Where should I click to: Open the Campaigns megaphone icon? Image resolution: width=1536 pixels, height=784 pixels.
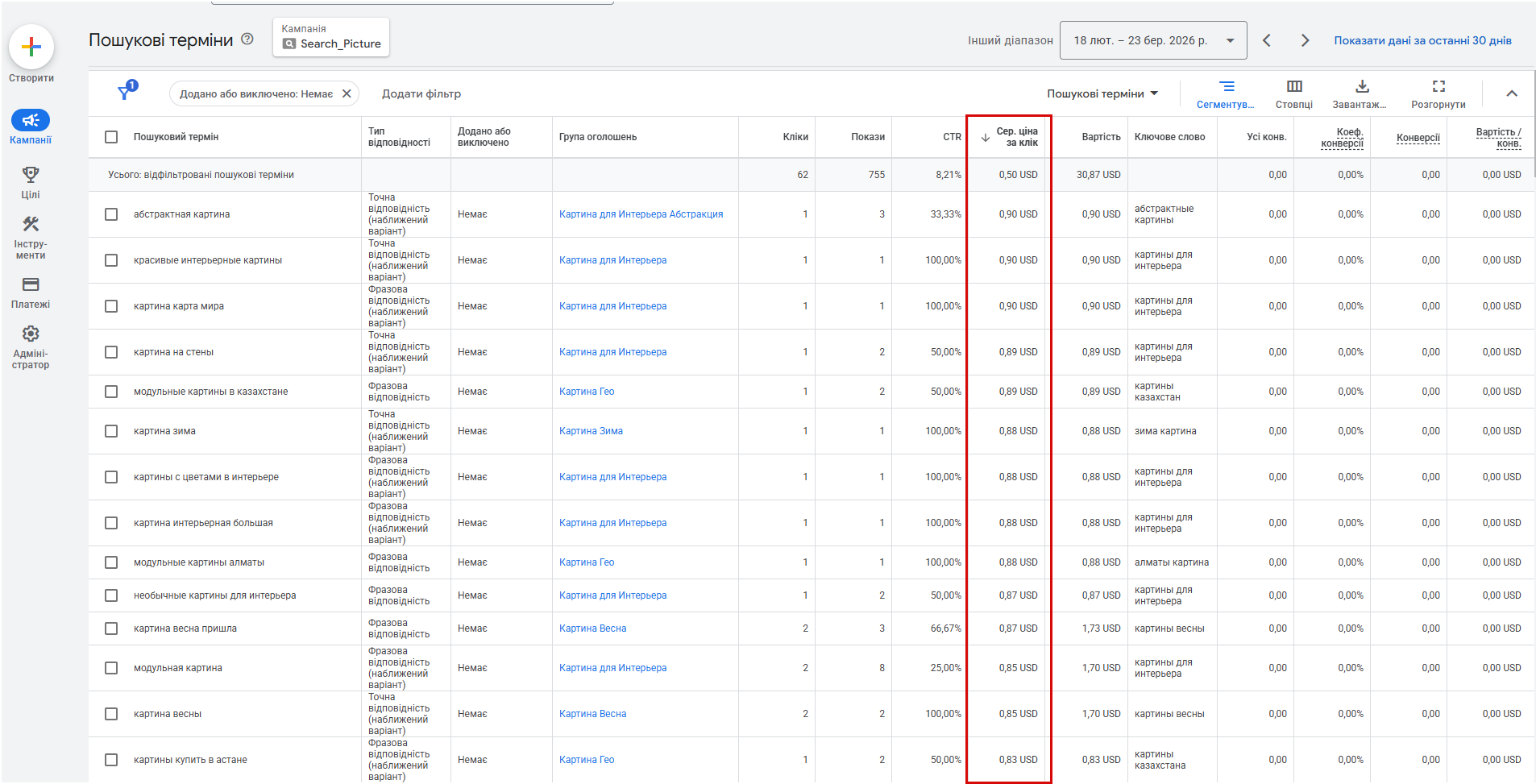point(31,121)
